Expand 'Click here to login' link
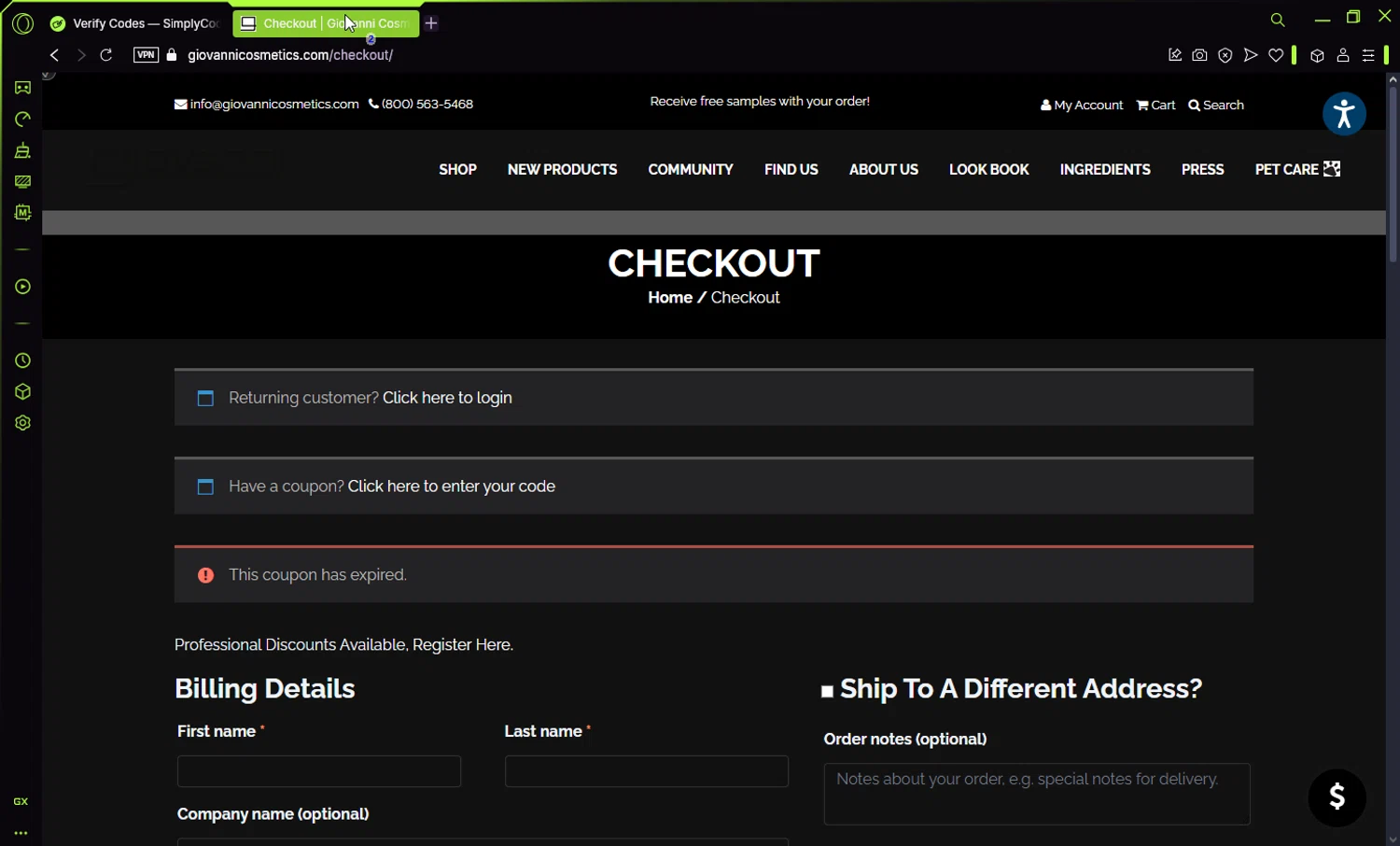 (447, 398)
